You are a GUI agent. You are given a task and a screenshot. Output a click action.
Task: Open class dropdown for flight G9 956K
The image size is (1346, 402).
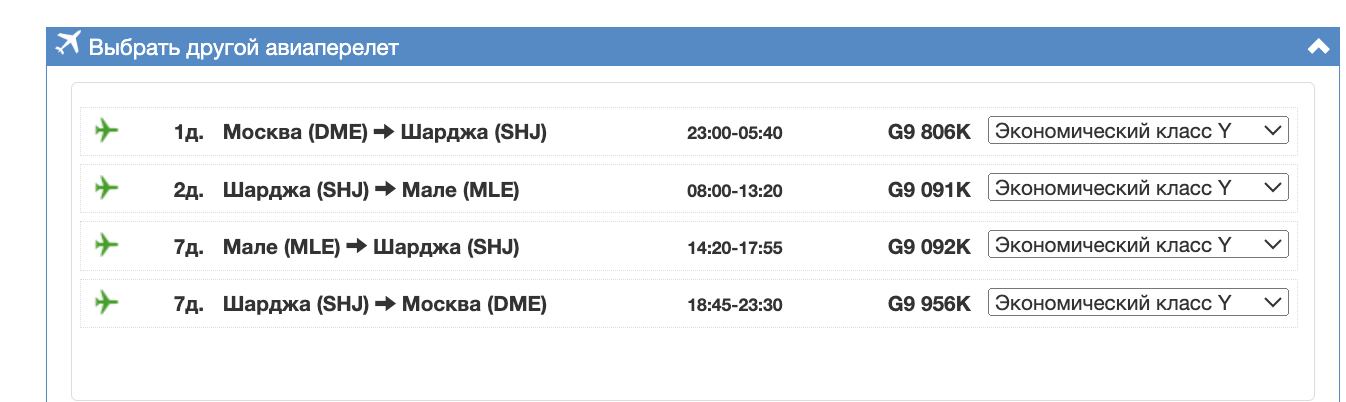1137,302
